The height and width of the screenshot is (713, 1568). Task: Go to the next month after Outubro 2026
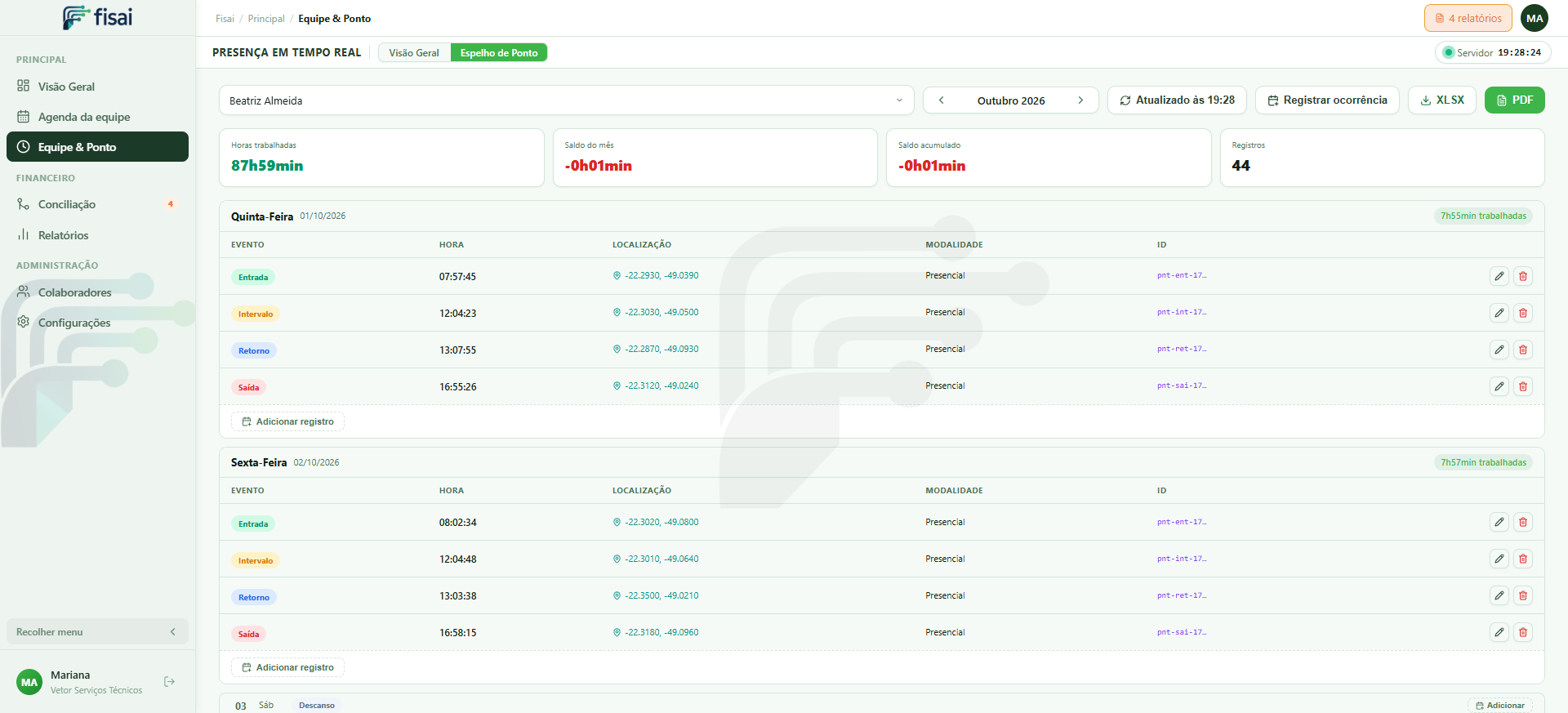point(1080,100)
